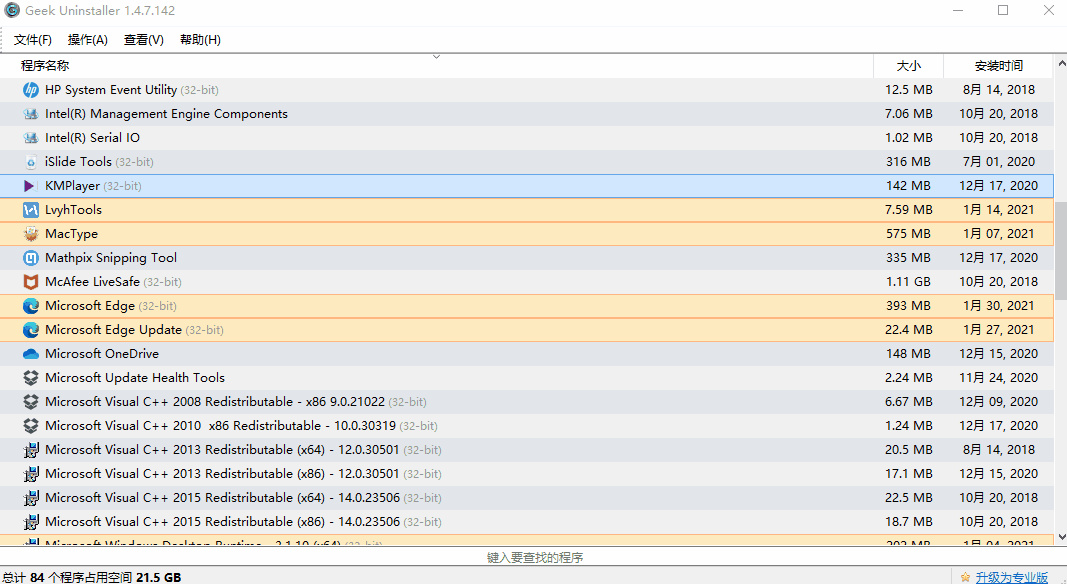
Task: Select the Mathpix Snipping Tool name
Action: [x=111, y=258]
